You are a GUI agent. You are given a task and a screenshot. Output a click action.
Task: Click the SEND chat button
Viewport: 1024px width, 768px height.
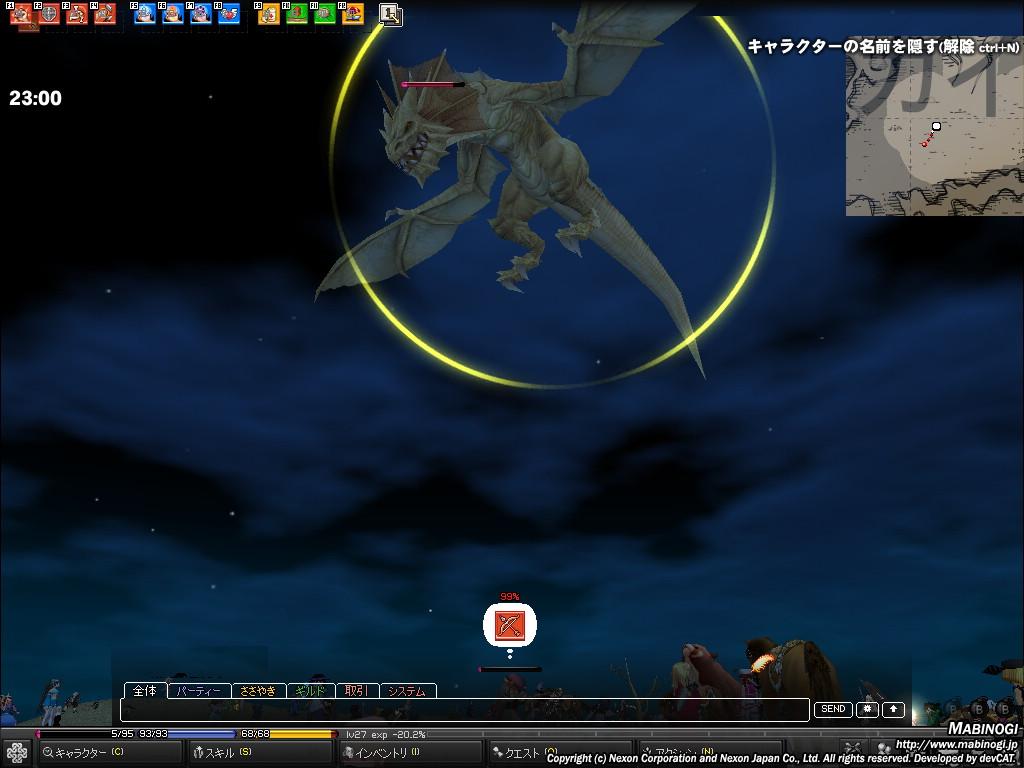click(833, 709)
